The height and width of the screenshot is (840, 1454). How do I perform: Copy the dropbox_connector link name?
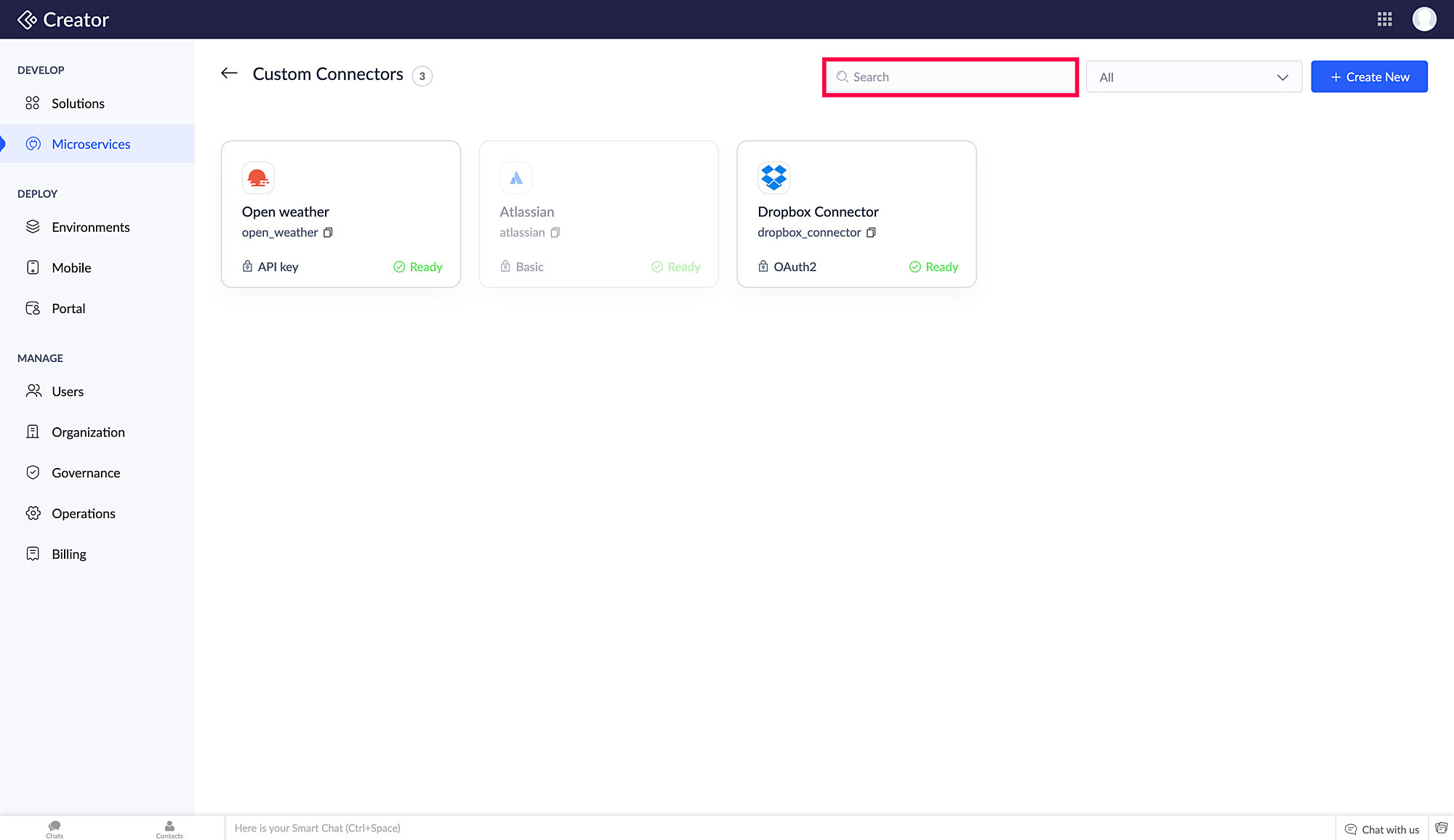pyautogui.click(x=871, y=233)
